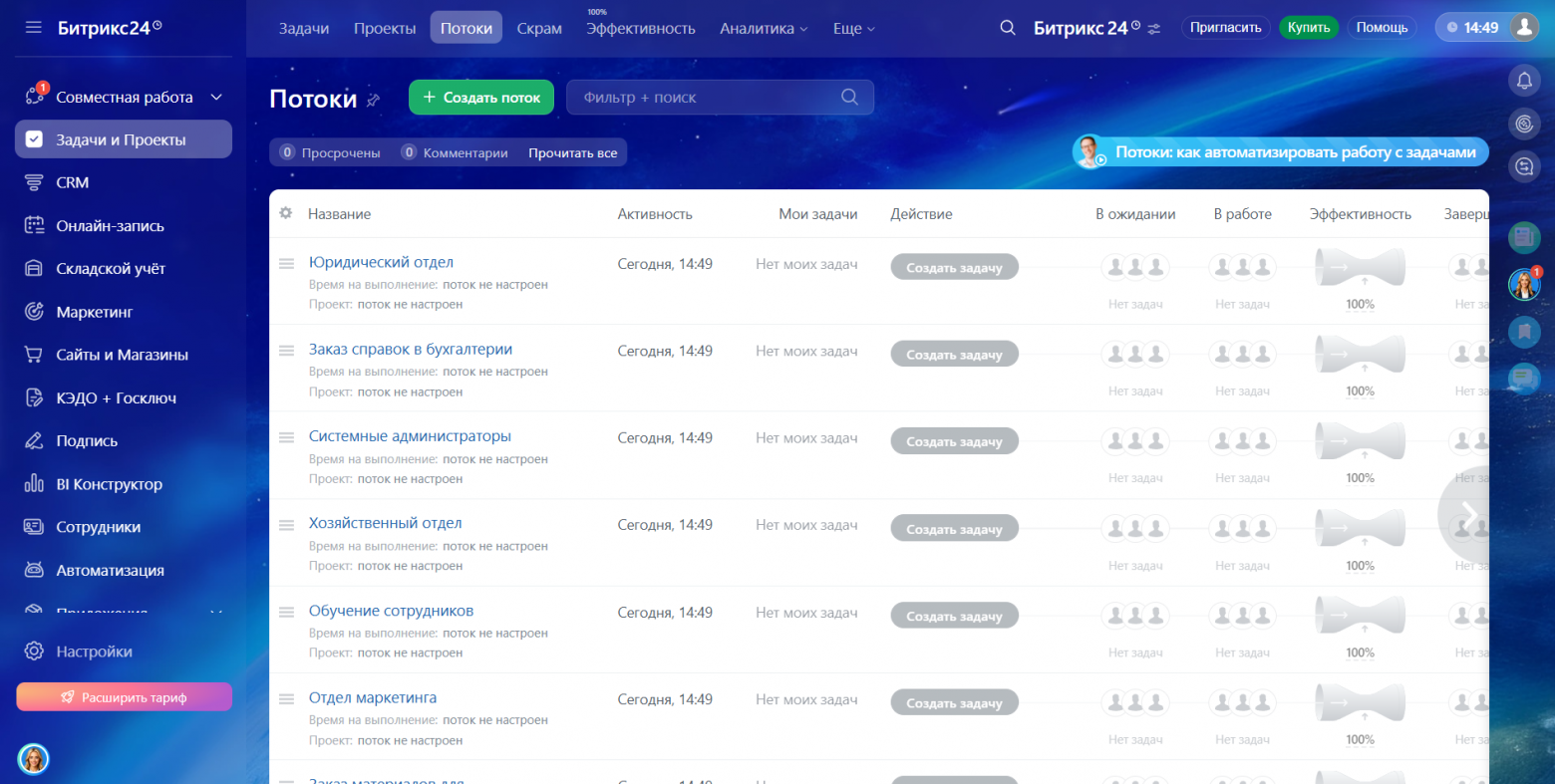The image size is (1555, 784).
Task: Click Прочитать все
Action: (573, 152)
